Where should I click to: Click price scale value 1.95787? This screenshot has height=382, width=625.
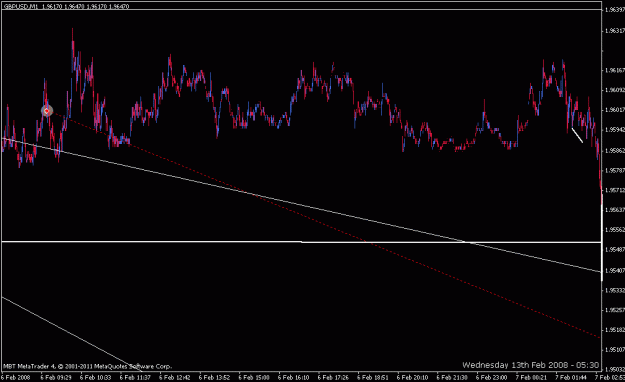tap(614, 171)
